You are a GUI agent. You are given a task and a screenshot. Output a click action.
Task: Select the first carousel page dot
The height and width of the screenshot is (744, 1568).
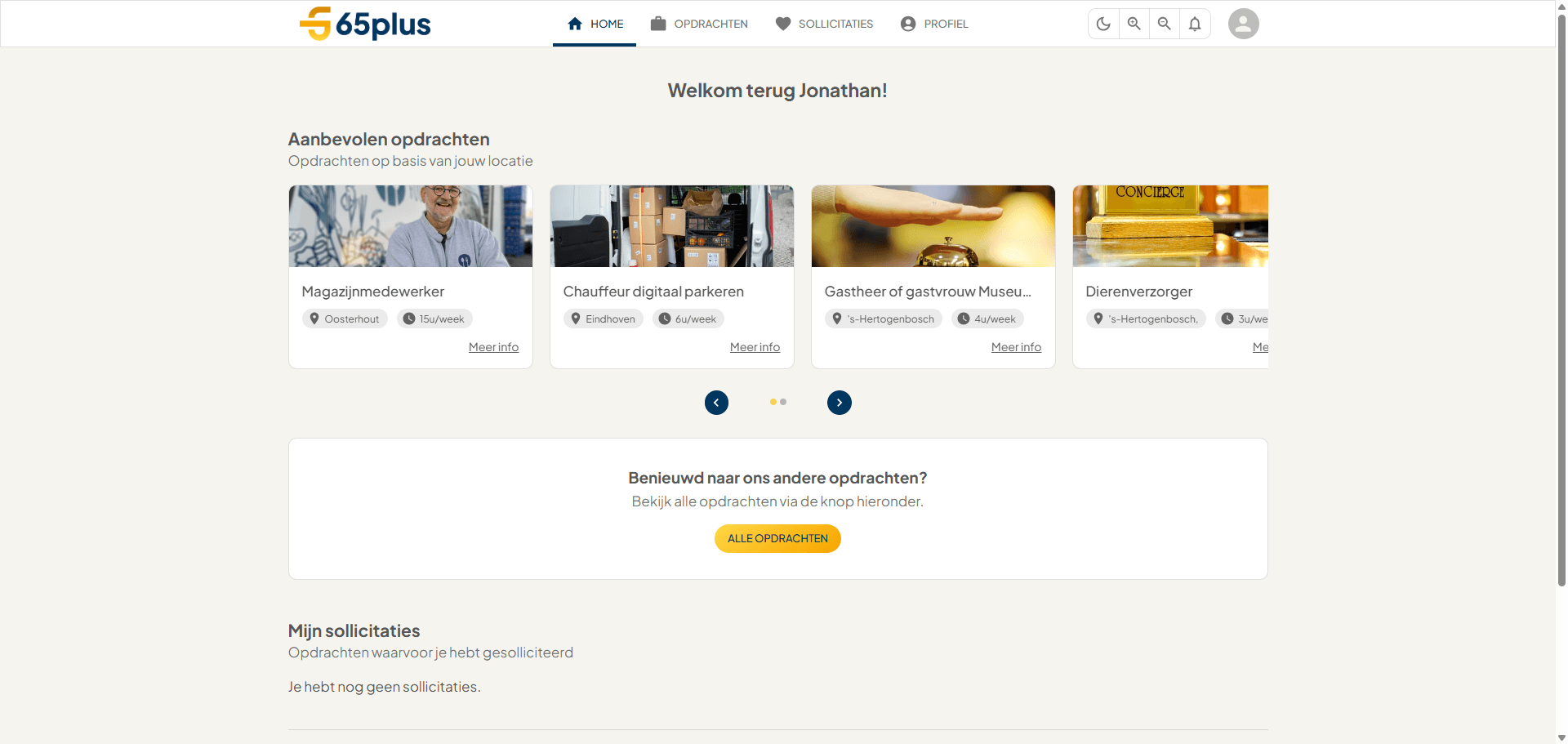pos(773,402)
